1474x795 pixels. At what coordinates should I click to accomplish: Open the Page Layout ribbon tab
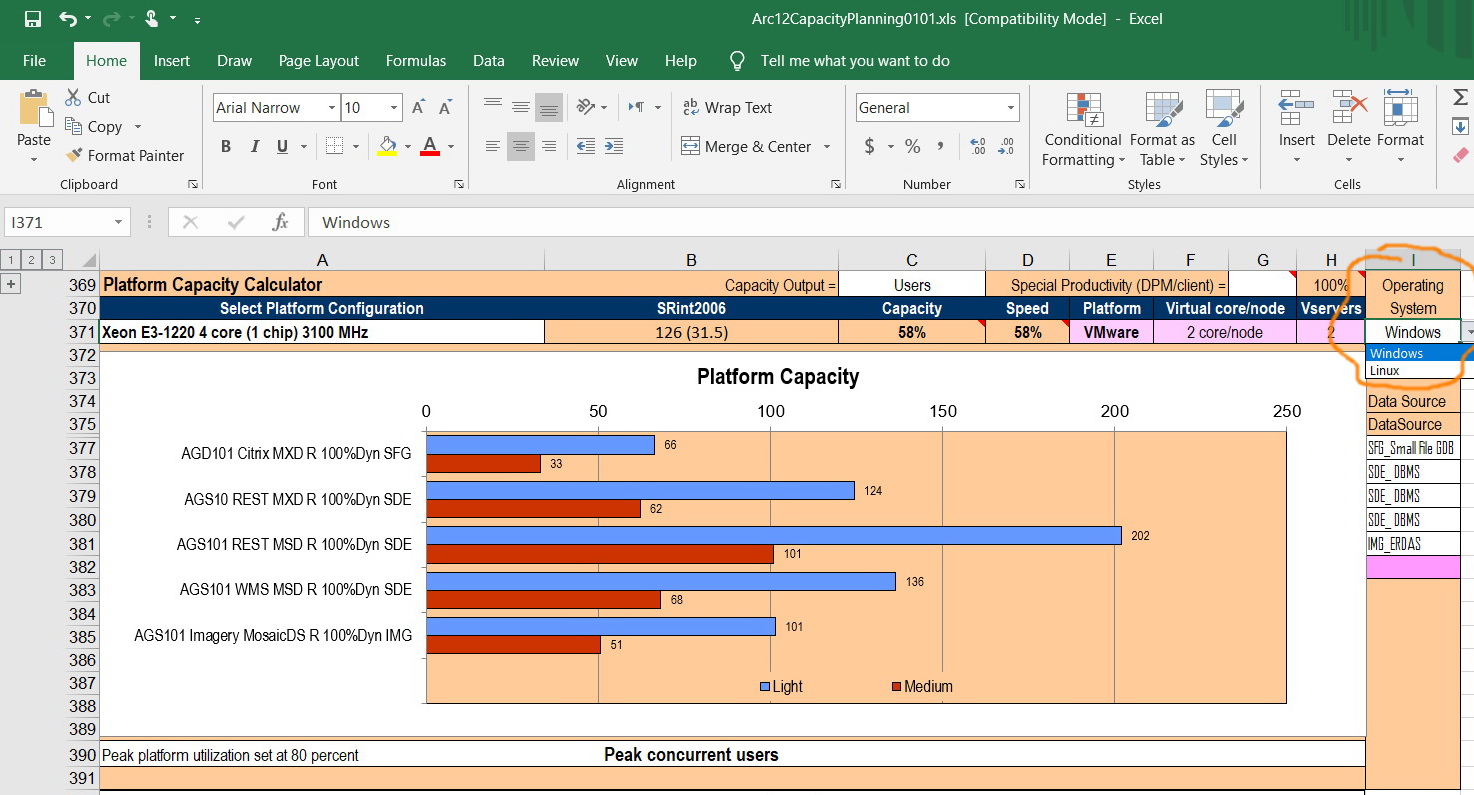click(318, 61)
